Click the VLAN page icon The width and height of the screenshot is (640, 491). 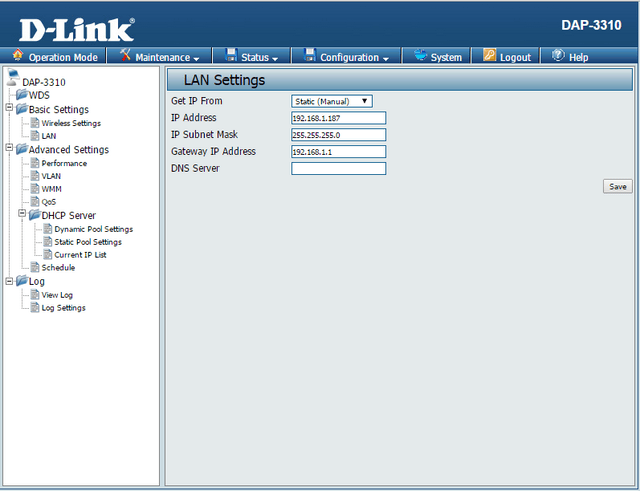(35, 176)
